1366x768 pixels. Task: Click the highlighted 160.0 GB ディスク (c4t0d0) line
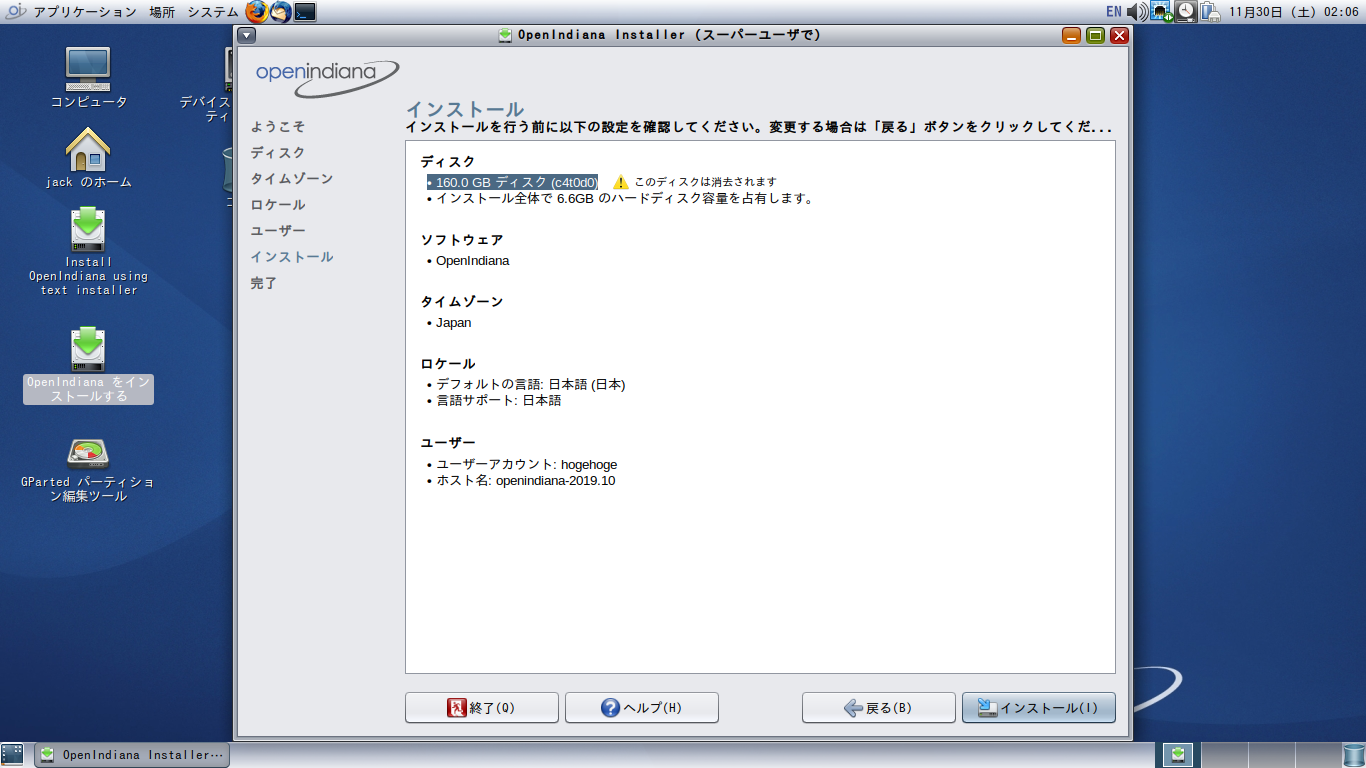(x=512, y=182)
